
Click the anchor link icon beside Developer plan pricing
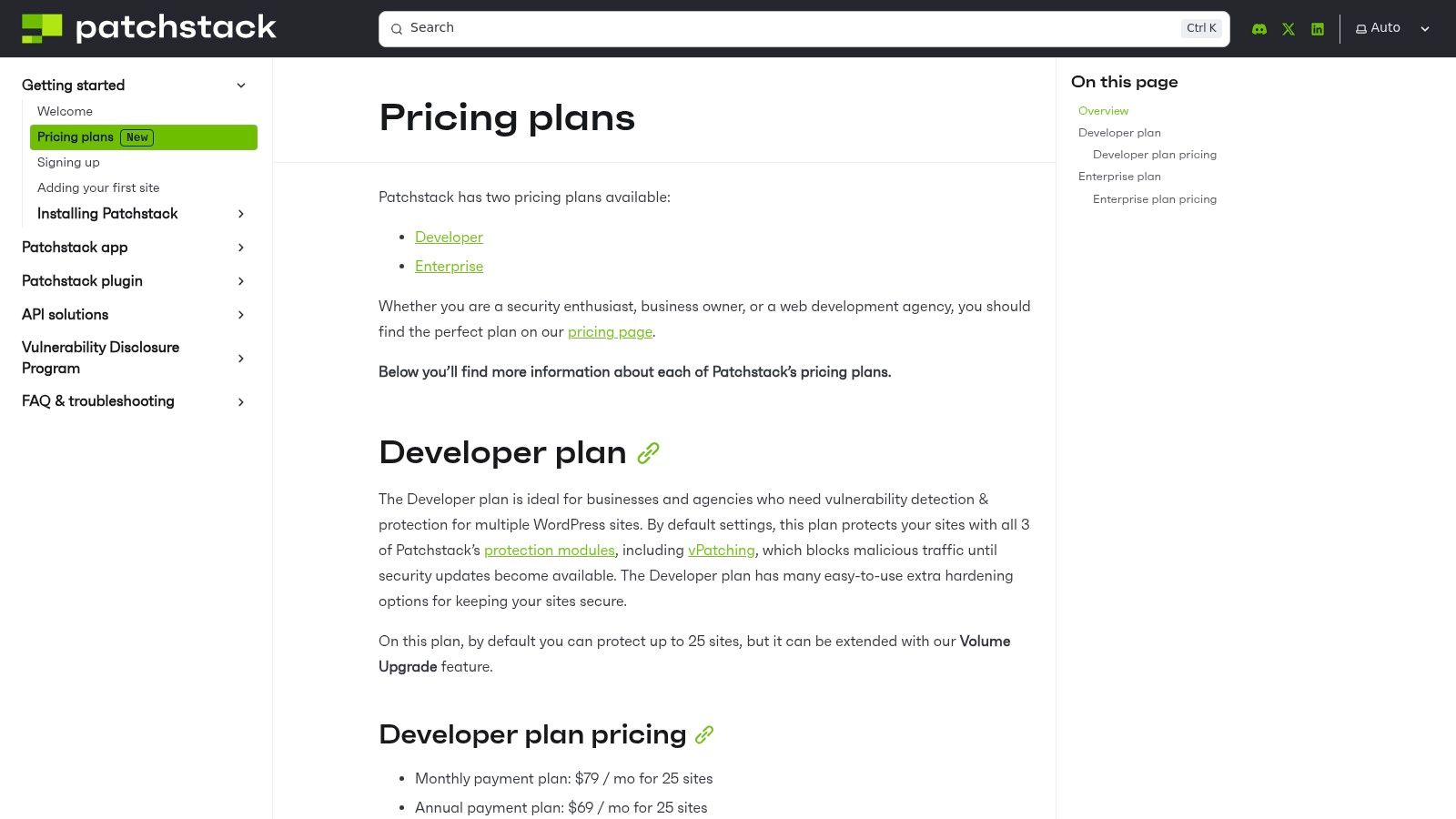coord(703,734)
